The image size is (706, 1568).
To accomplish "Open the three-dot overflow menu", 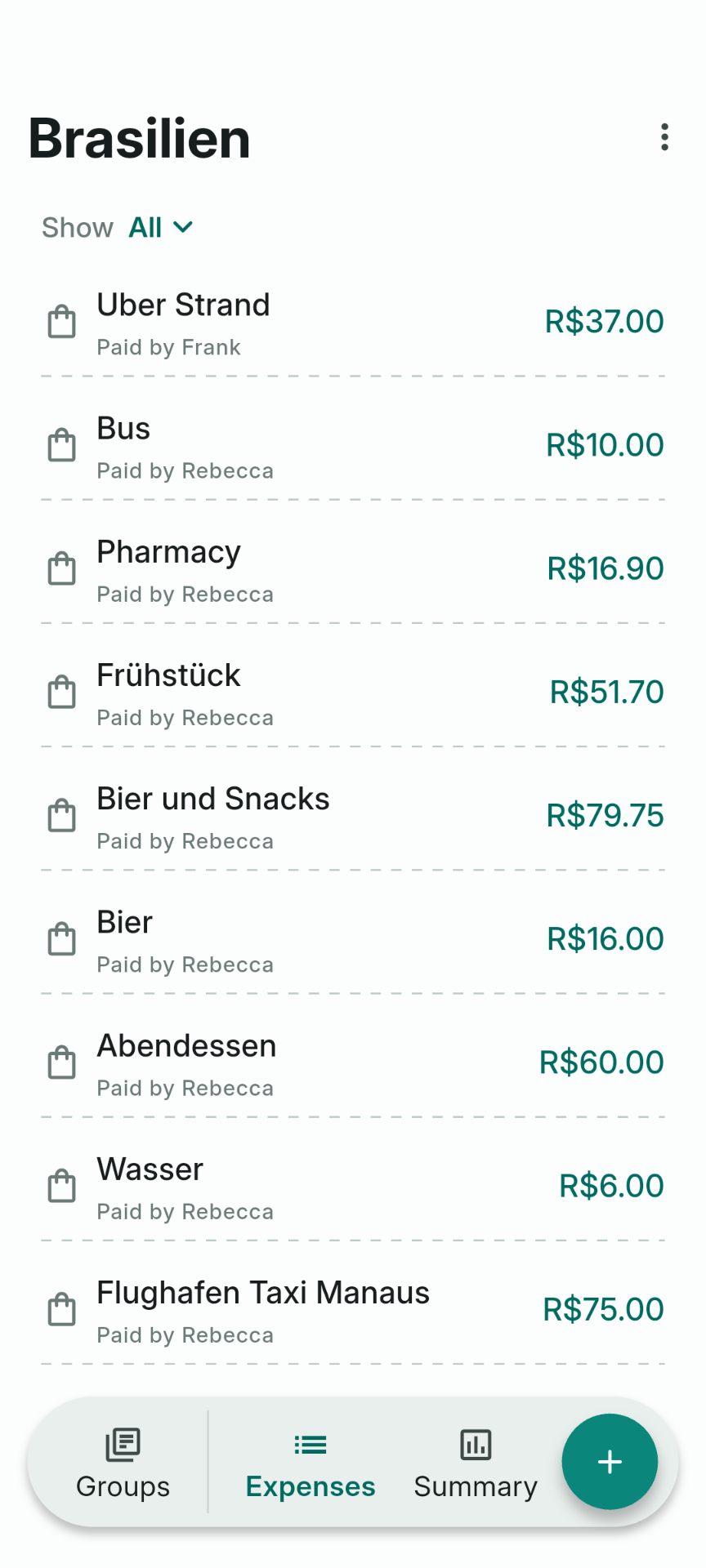I will pyautogui.click(x=664, y=137).
